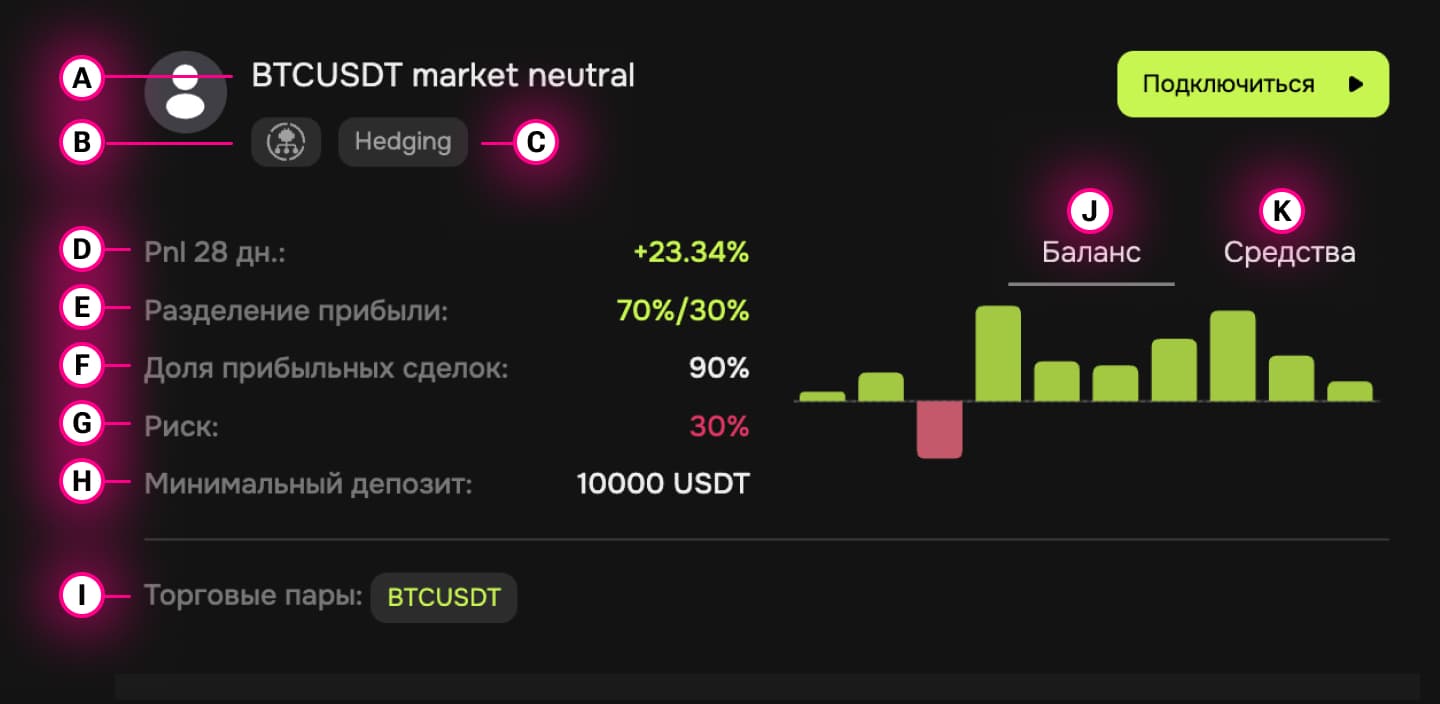Open the Средства tab
1440x704 pixels.
[x=1289, y=253]
